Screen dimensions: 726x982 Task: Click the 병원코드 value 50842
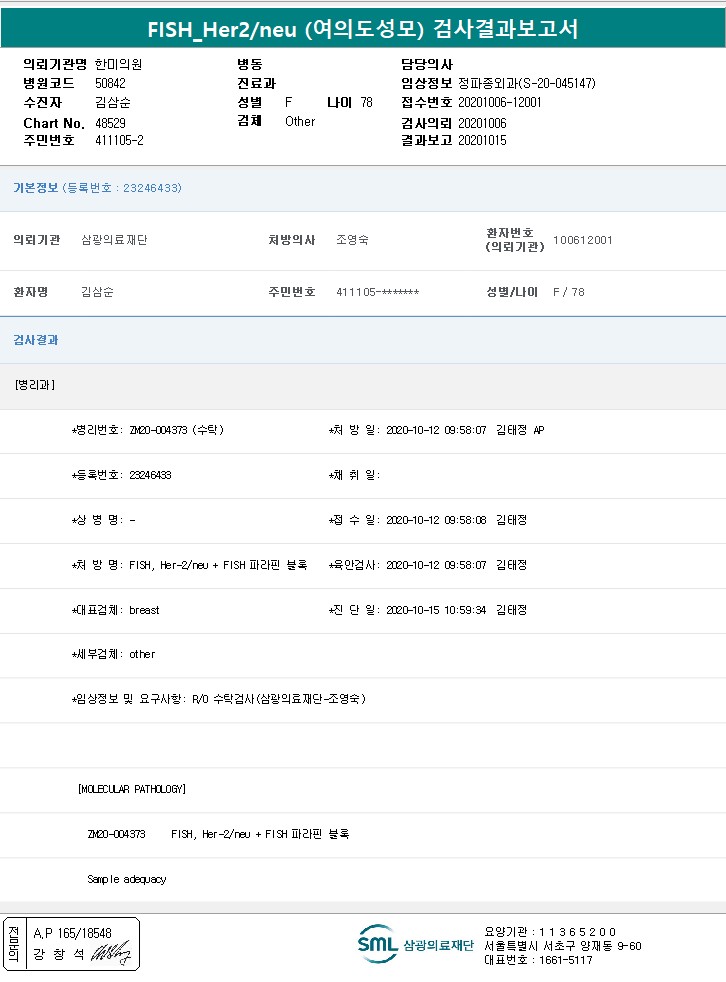tap(110, 84)
